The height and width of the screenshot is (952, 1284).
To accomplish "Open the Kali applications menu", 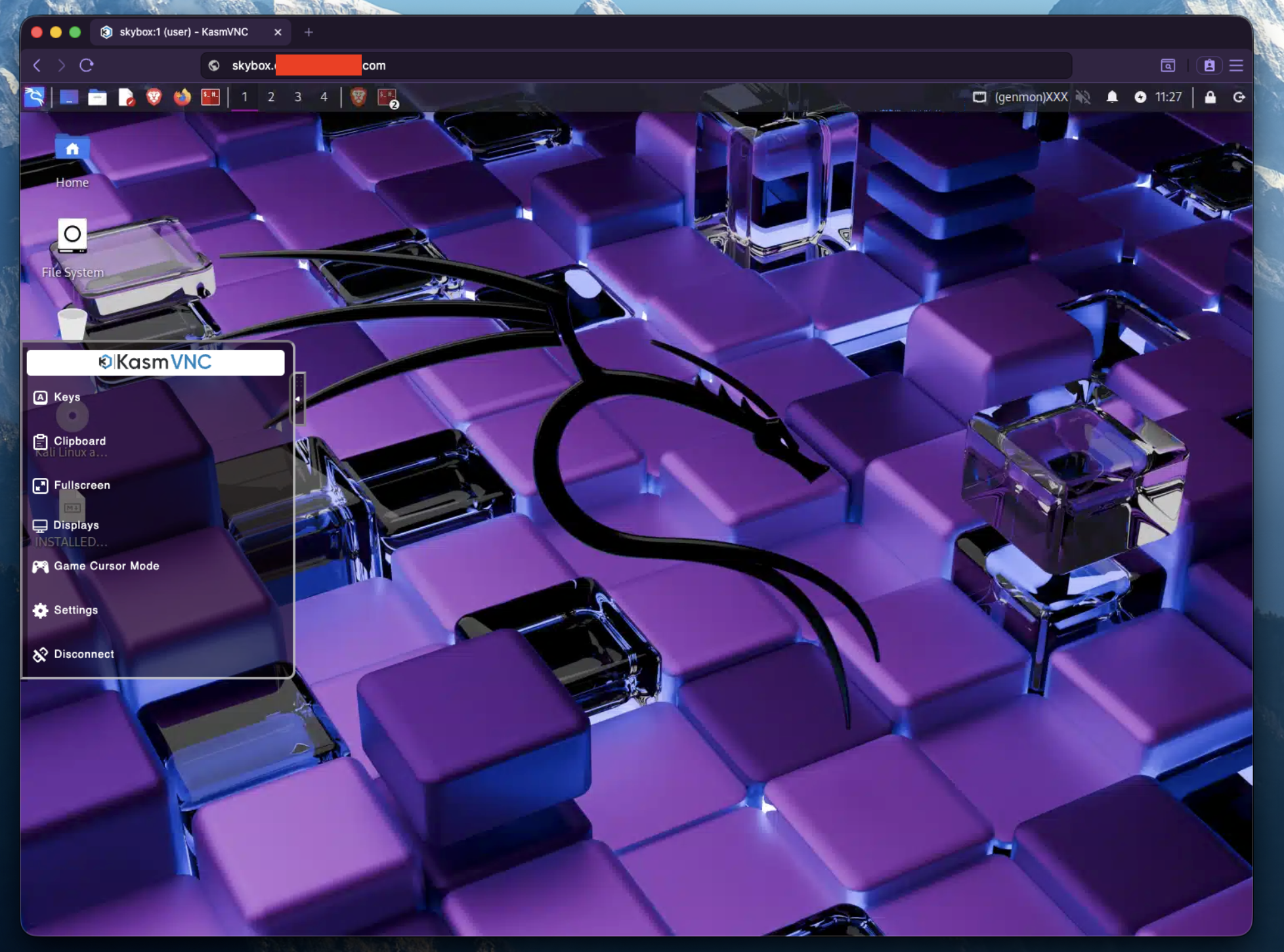I will (x=34, y=97).
